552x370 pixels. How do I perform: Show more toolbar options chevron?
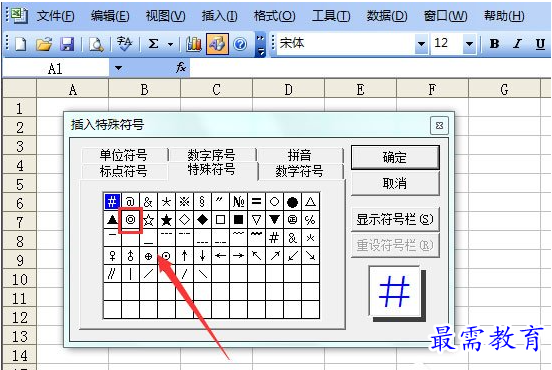[260, 45]
